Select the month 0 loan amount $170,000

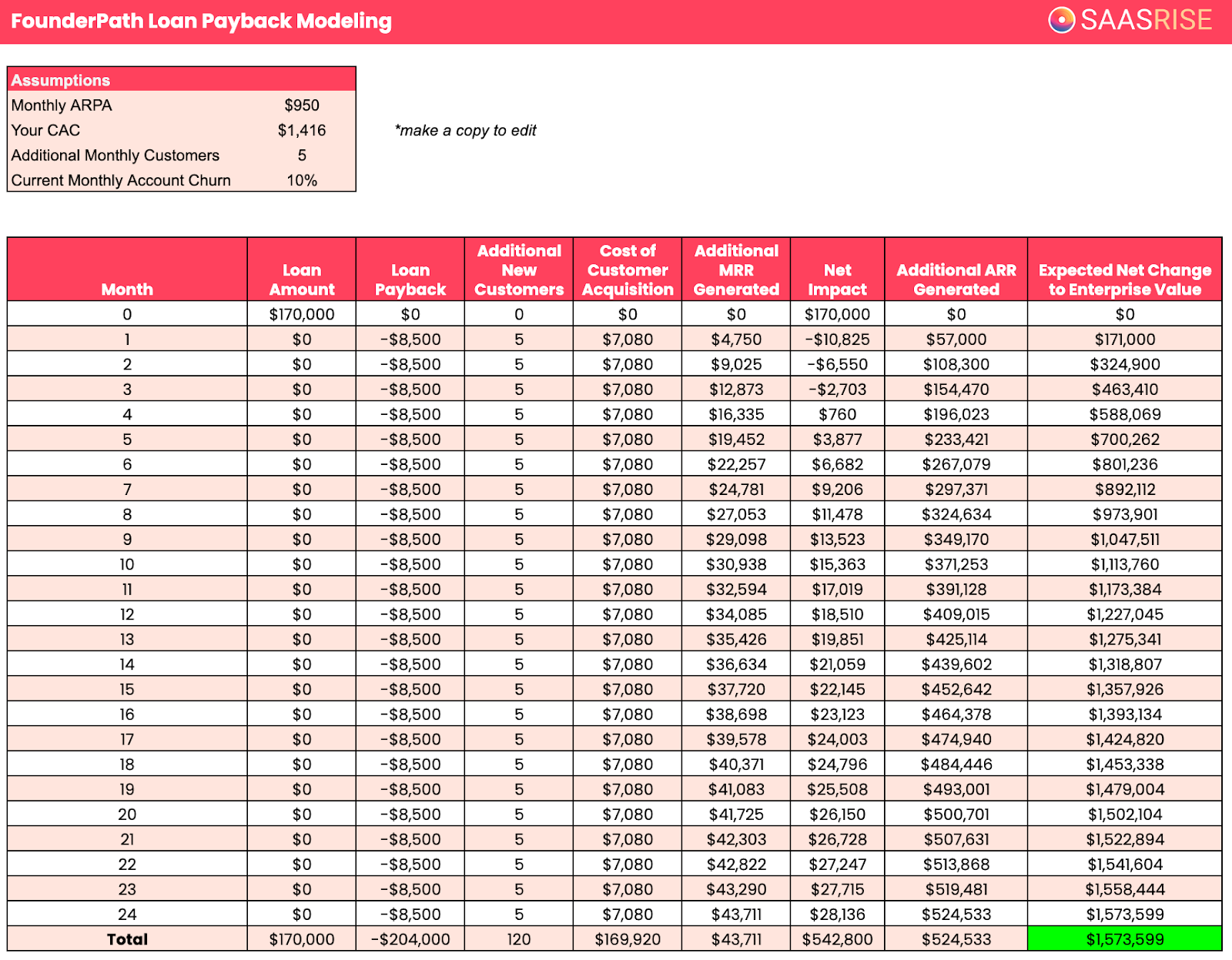click(302, 314)
